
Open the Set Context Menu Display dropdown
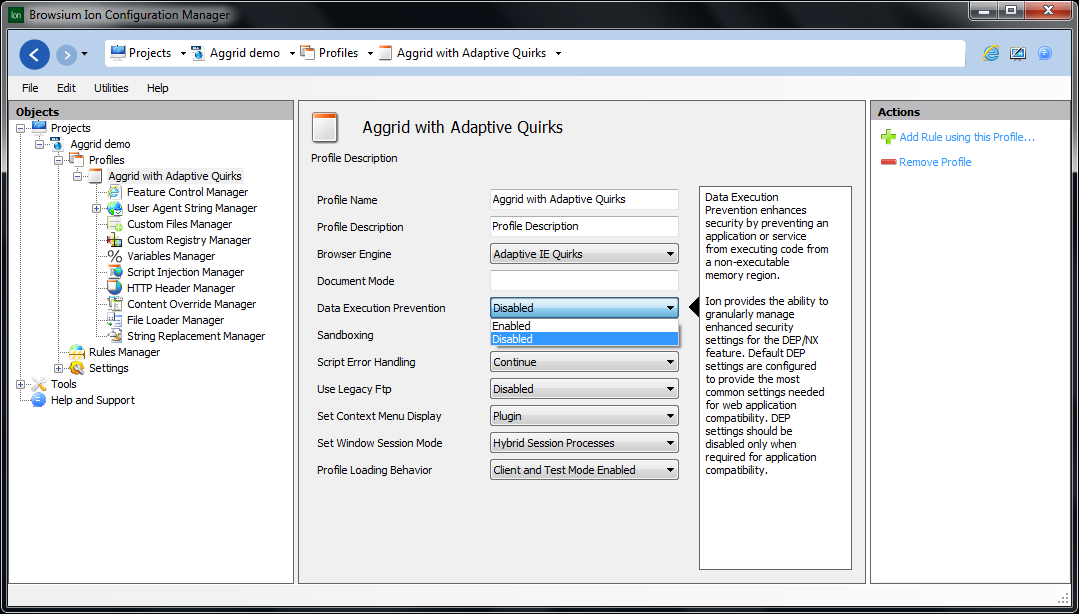(584, 416)
